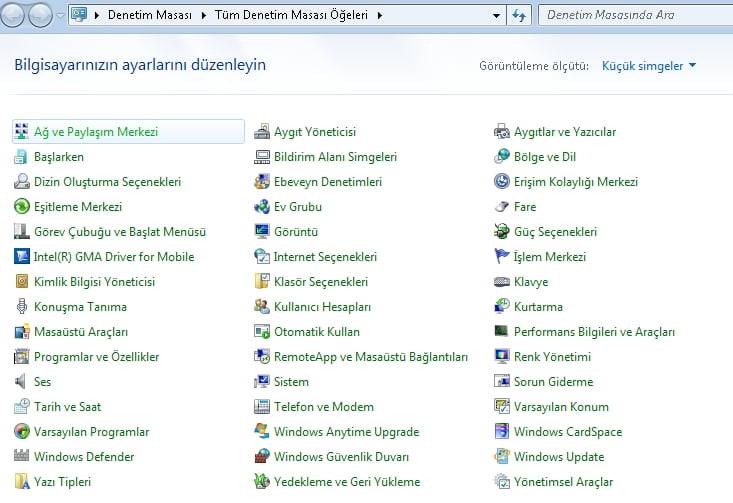Viewport: 733px width, 503px height.
Task: Open Otomatik Kullan link
Action: [x=316, y=331]
